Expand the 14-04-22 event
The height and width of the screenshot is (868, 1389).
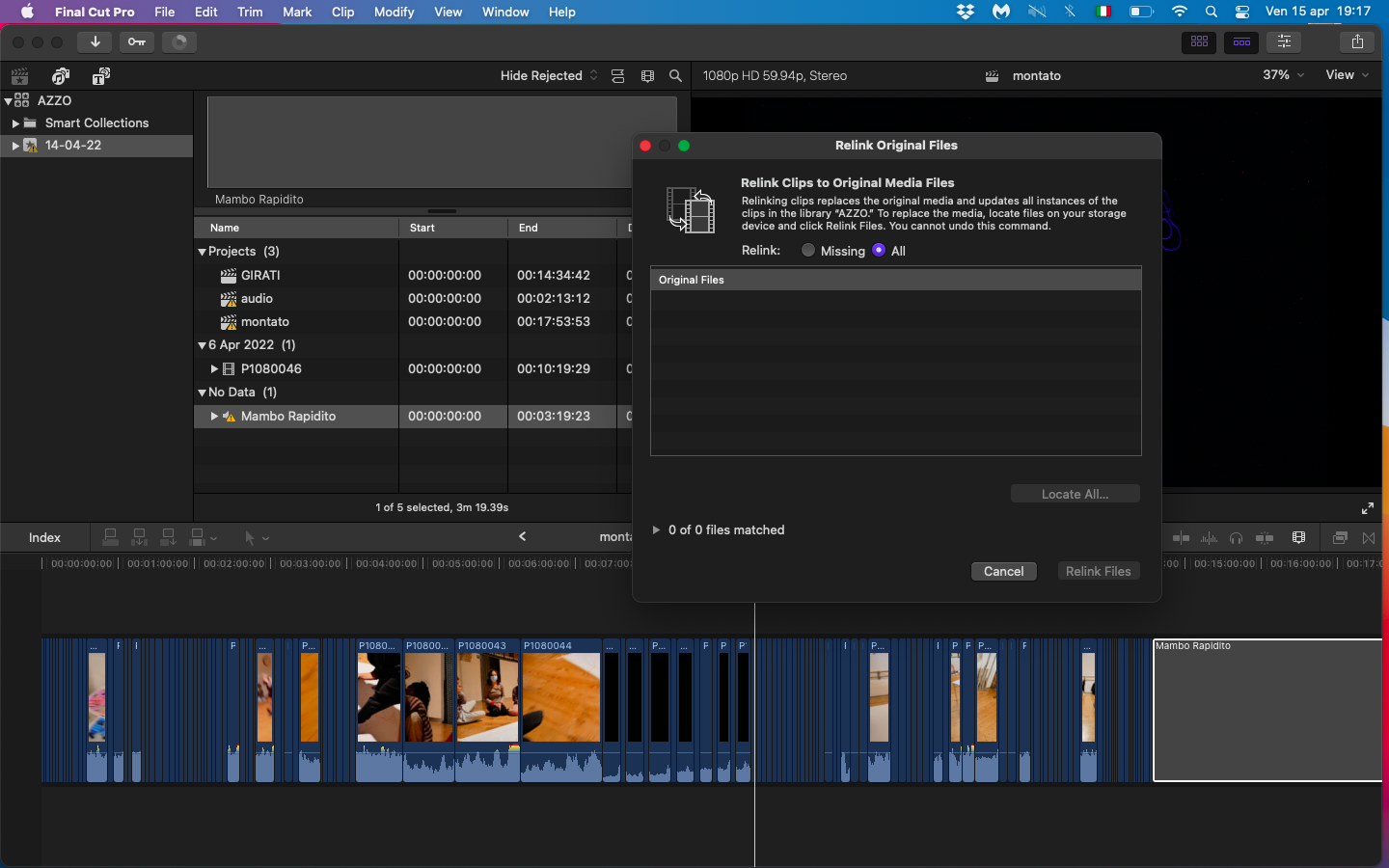(x=15, y=146)
